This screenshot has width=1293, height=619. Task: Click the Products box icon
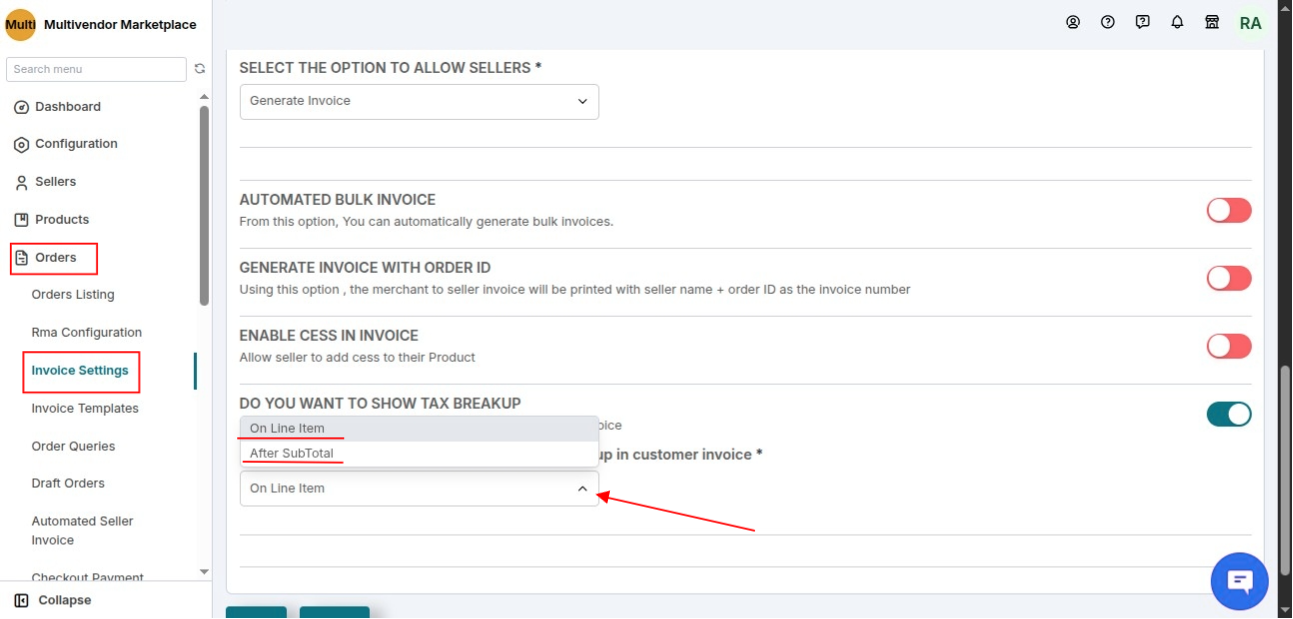click(21, 220)
